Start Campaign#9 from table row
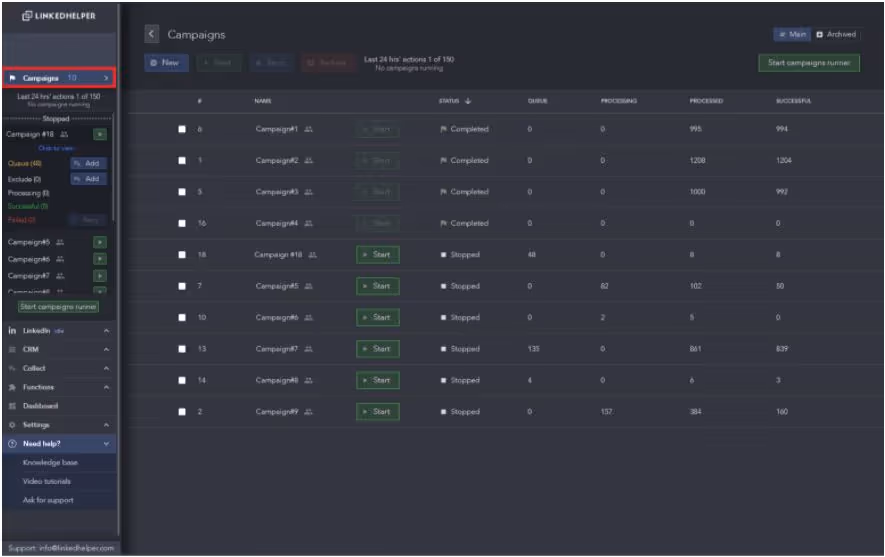Viewport: 885px width, 557px height. [378, 412]
